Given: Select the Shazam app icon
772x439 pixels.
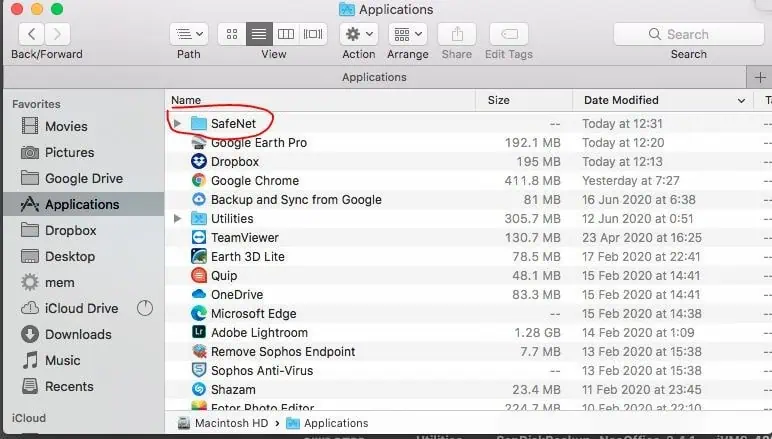Looking at the screenshot, I should tap(198, 389).
